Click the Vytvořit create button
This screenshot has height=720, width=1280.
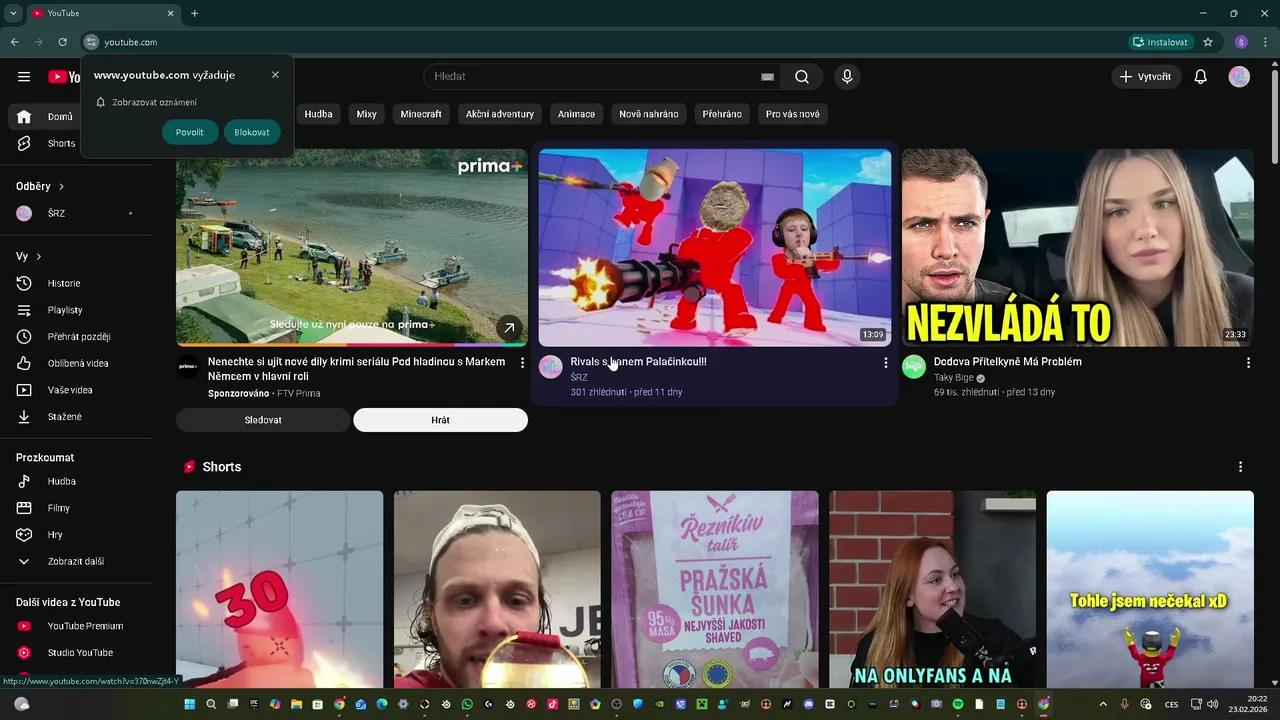(1146, 77)
